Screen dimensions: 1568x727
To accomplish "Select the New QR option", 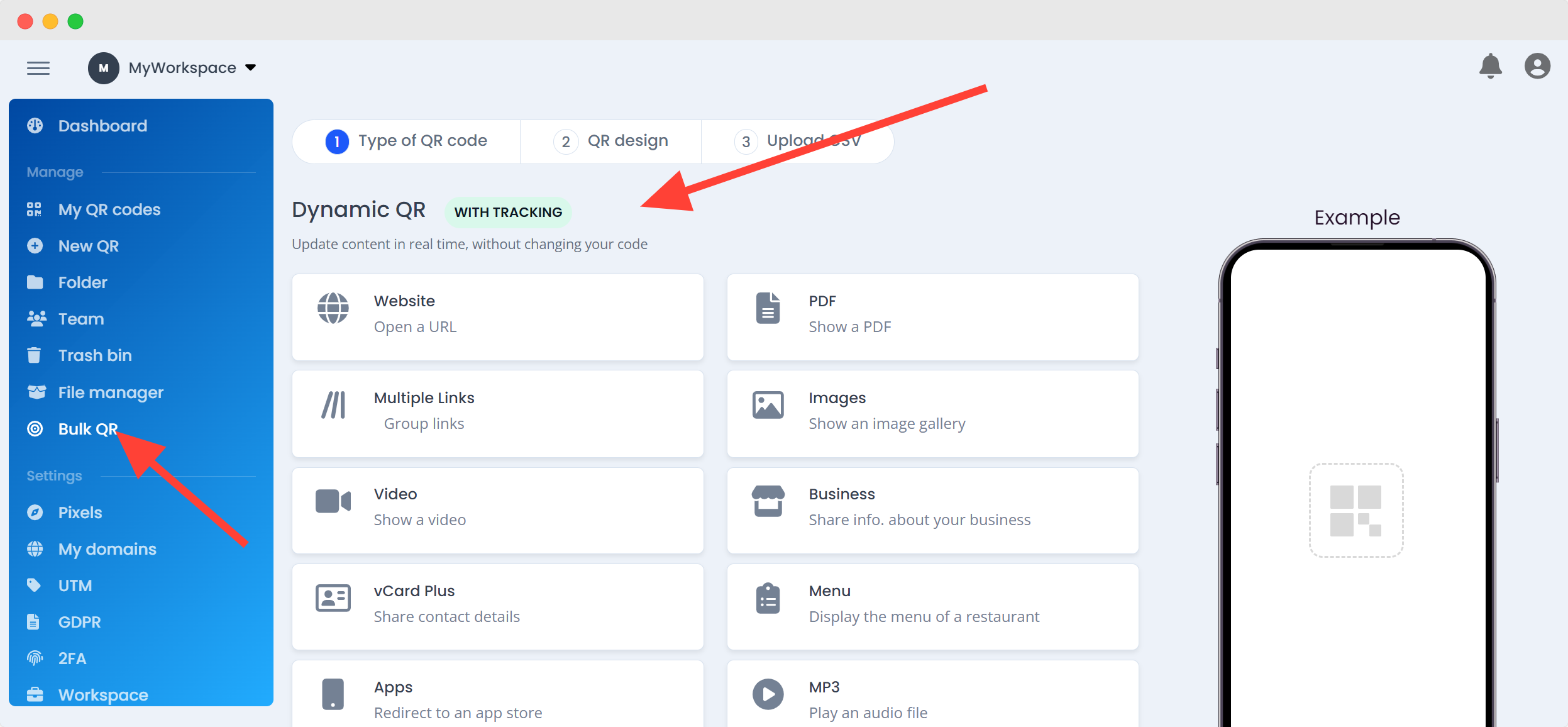I will click(x=87, y=245).
